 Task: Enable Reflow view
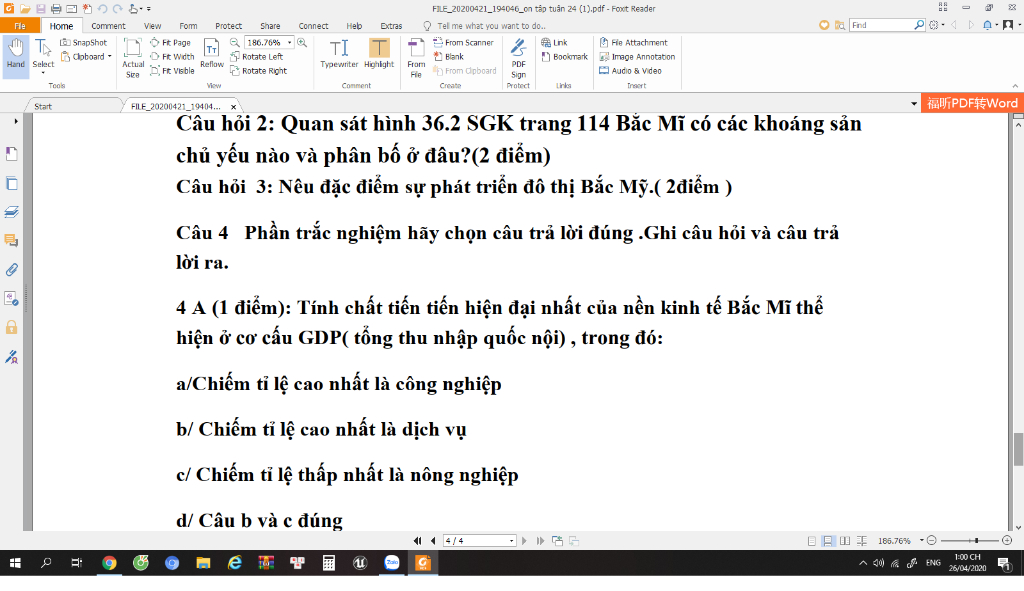212,54
